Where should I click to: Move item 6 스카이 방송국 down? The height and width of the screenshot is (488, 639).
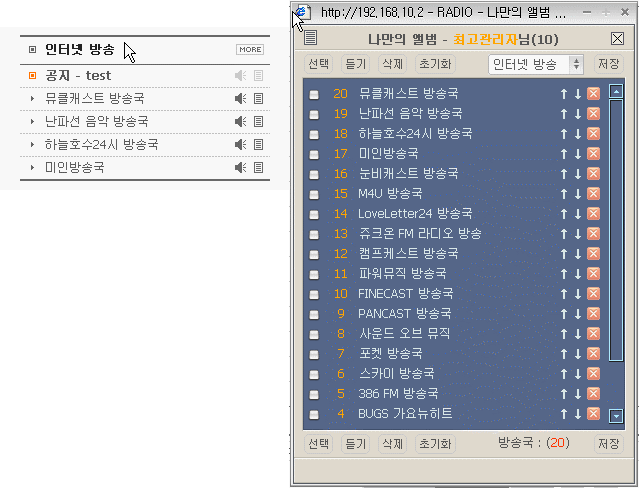(578, 374)
